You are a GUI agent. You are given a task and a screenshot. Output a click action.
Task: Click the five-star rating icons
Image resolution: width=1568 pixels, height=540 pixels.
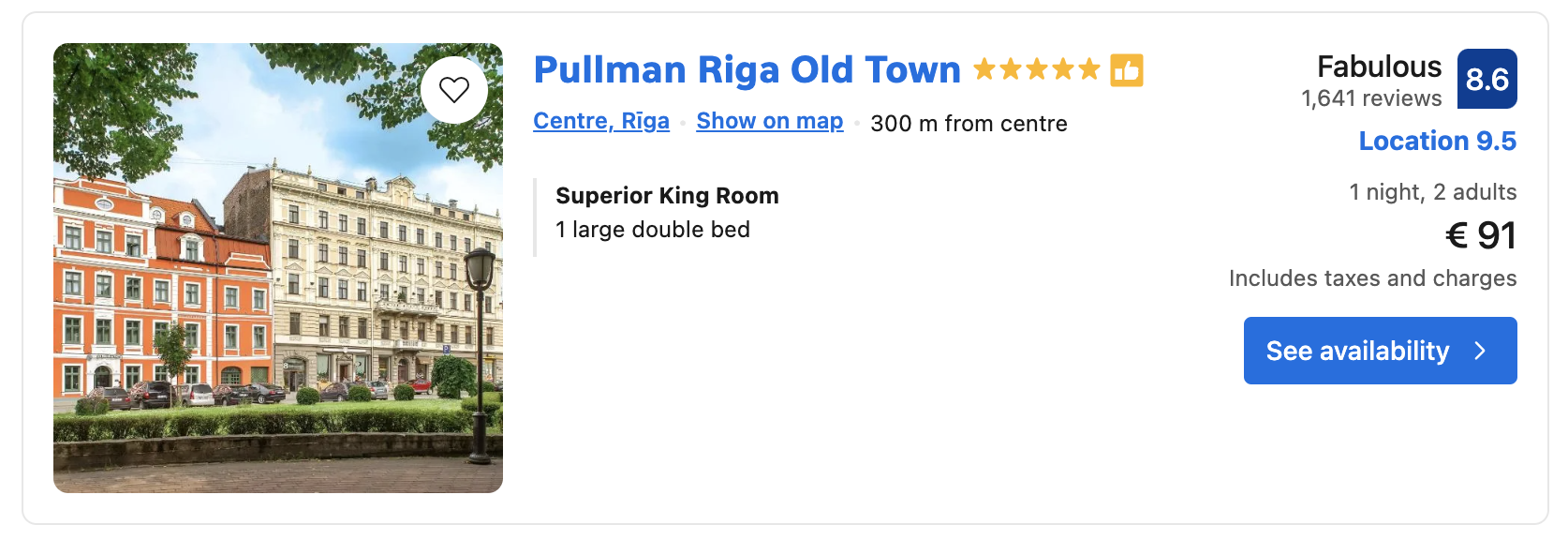point(1036,69)
